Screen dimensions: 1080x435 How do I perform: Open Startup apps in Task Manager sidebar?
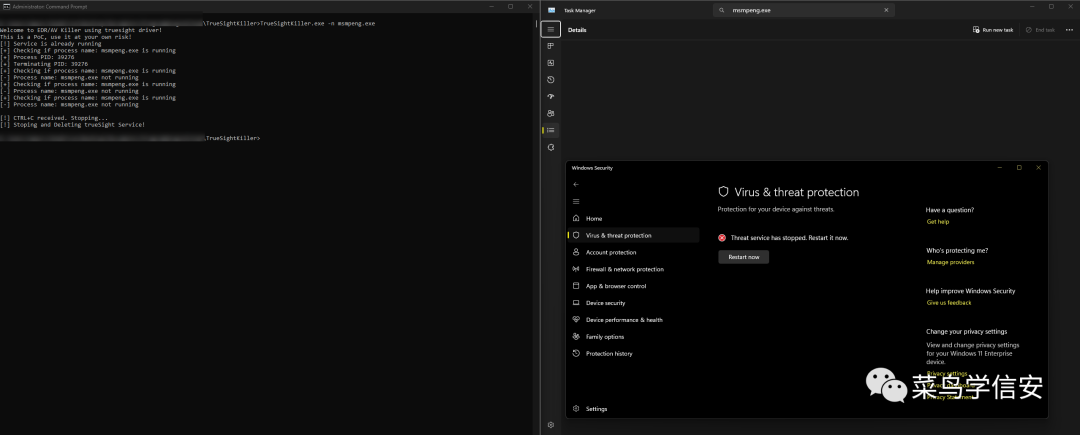tap(550, 96)
